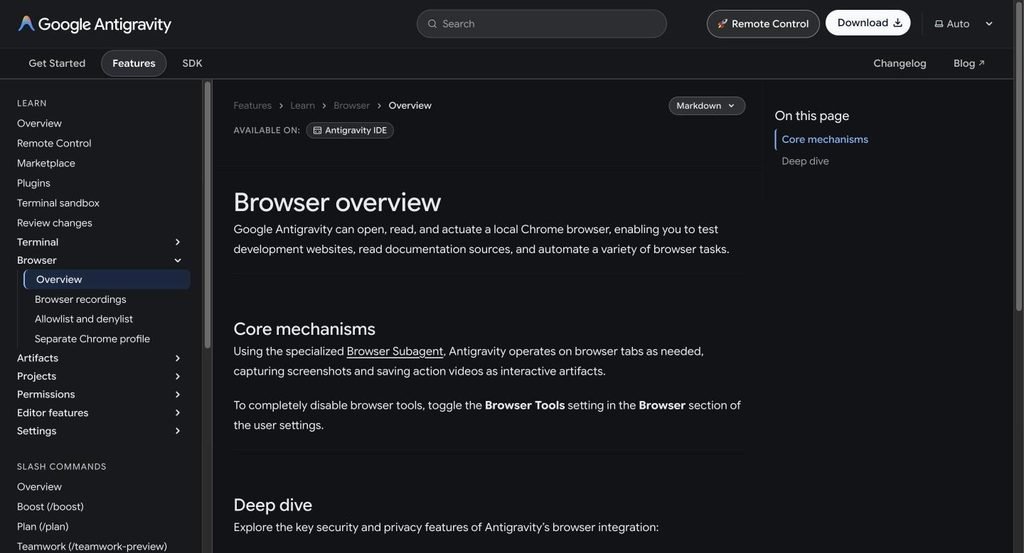Click the search magnifier icon
Viewport: 1024px width, 553px height.
click(432, 24)
